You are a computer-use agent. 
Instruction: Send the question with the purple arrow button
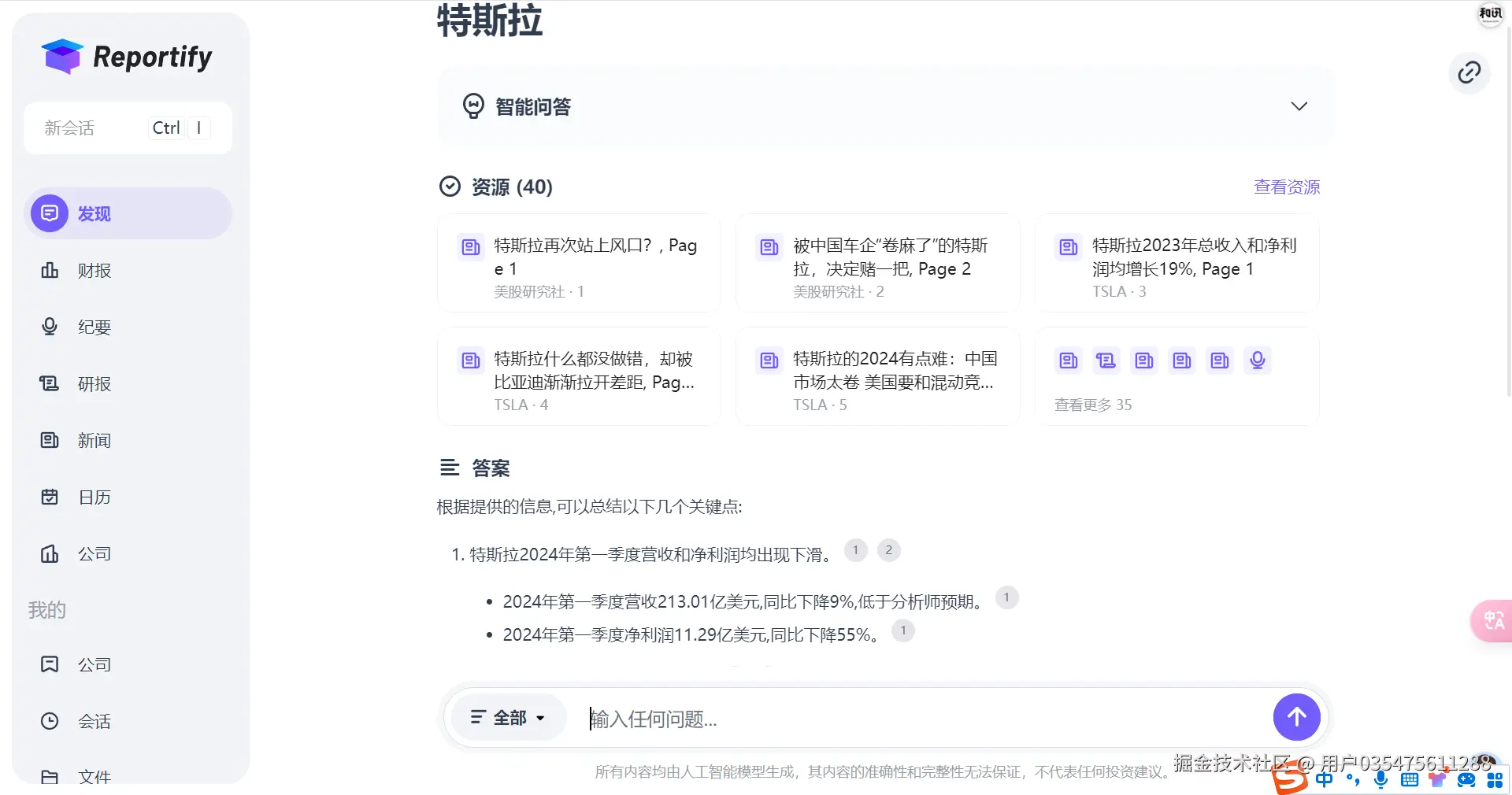[1296, 717]
